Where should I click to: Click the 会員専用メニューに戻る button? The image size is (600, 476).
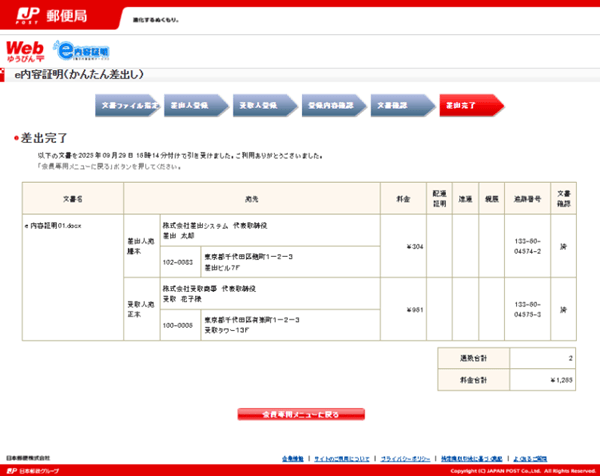click(x=301, y=414)
